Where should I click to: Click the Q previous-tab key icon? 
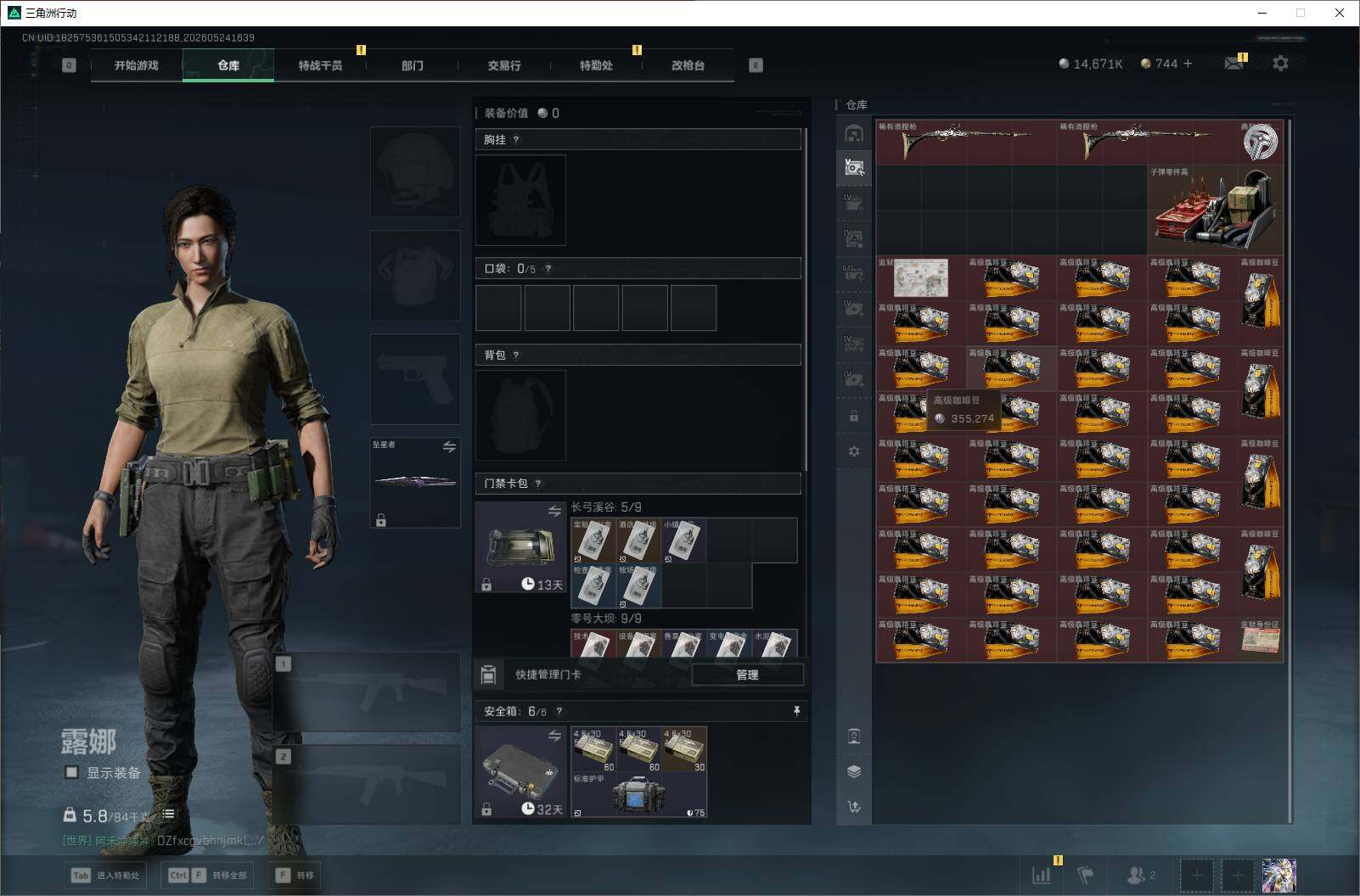click(x=69, y=65)
